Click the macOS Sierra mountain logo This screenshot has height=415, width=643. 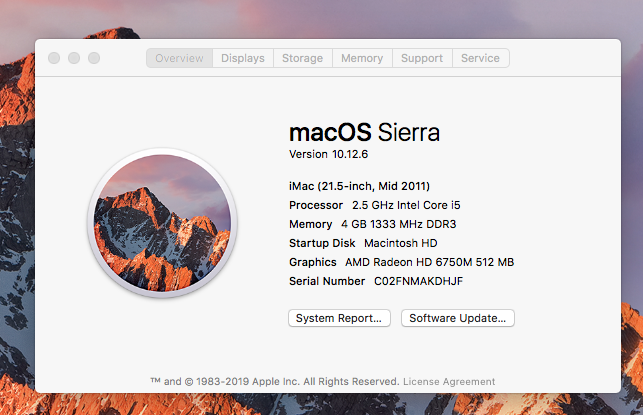tap(162, 223)
